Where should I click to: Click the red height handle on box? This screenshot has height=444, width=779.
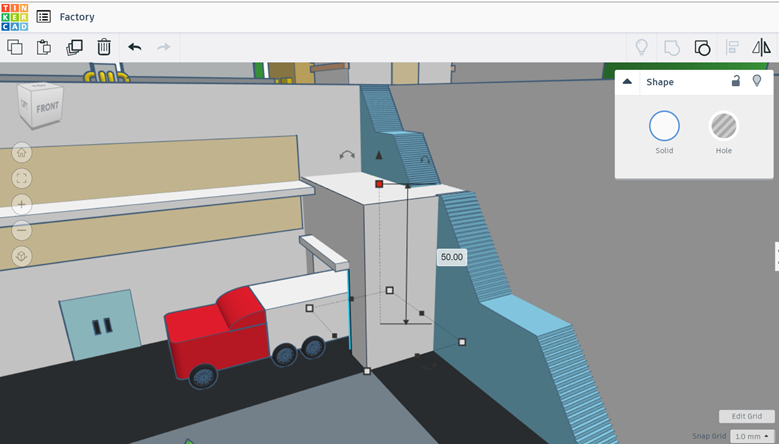tap(379, 184)
